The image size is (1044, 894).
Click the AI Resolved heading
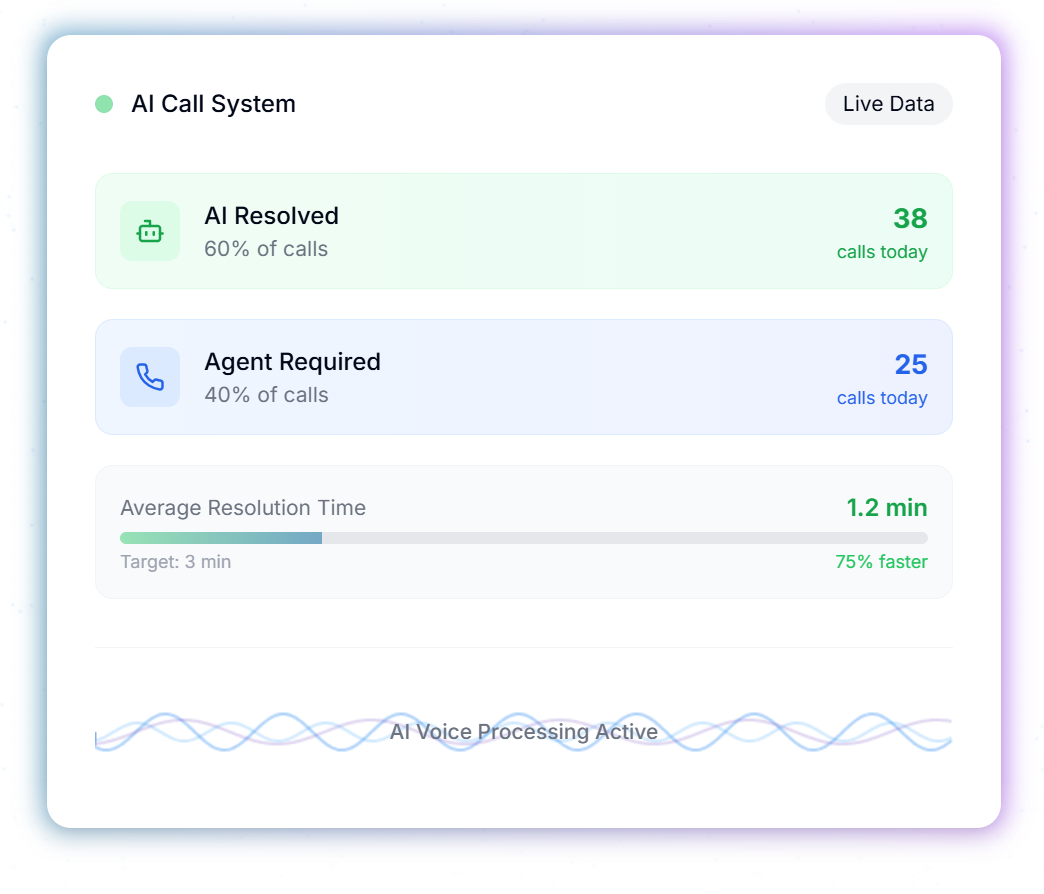[x=271, y=216]
